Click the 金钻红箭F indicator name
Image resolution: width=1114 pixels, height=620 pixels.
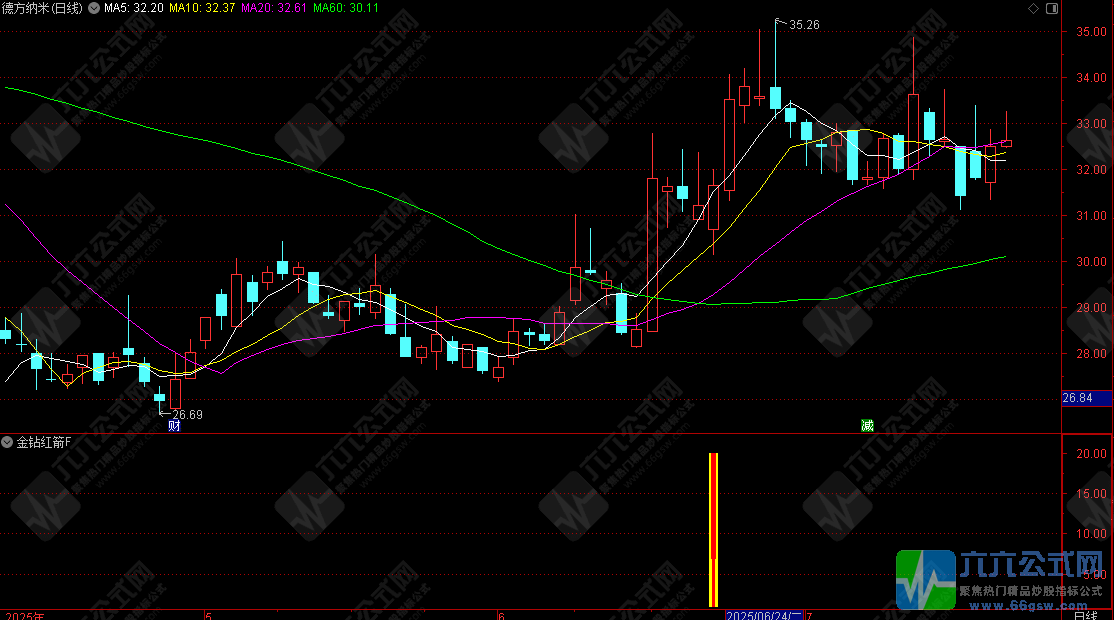click(44, 441)
